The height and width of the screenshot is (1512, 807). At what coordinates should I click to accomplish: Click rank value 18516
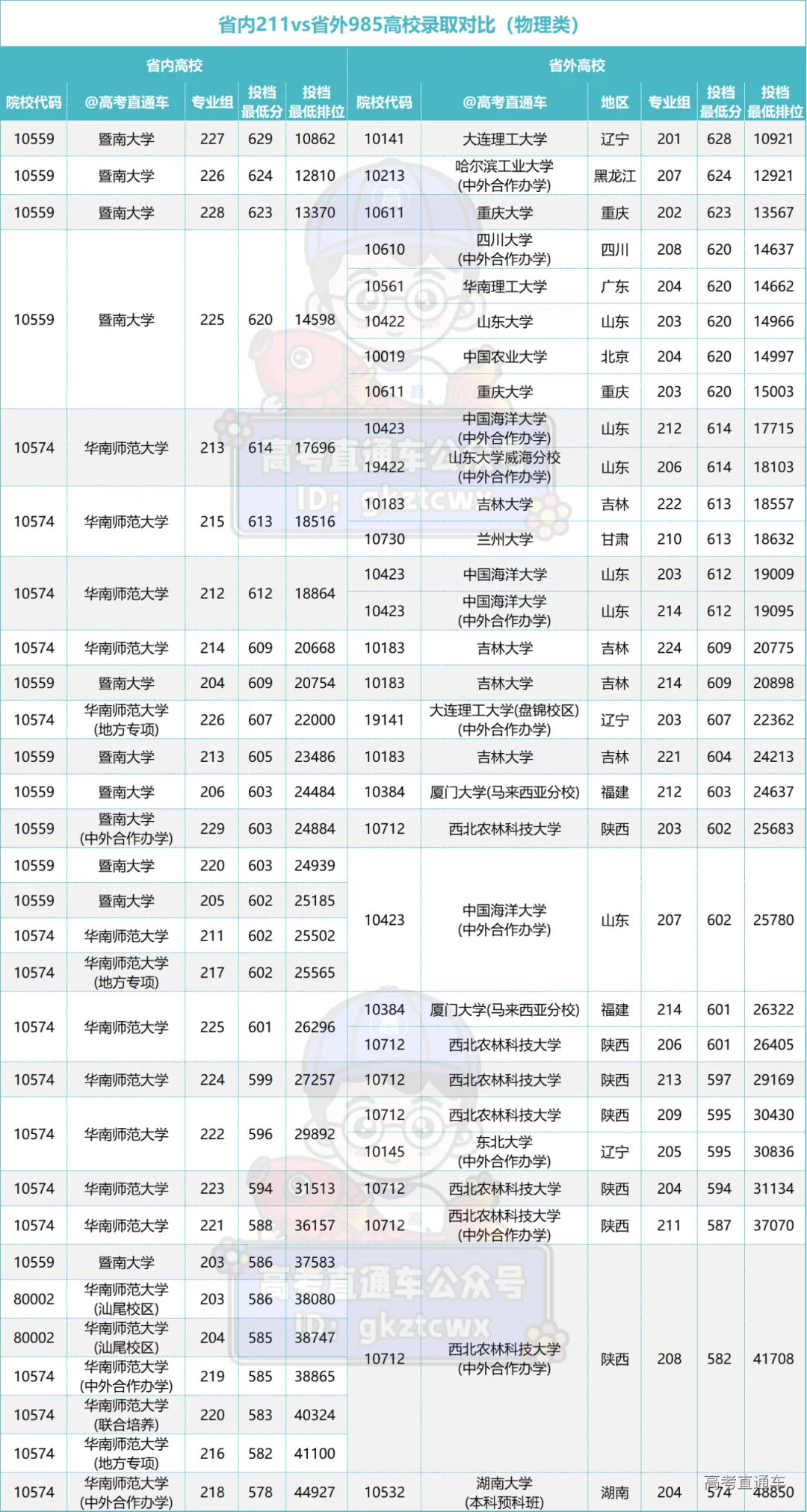(x=315, y=521)
